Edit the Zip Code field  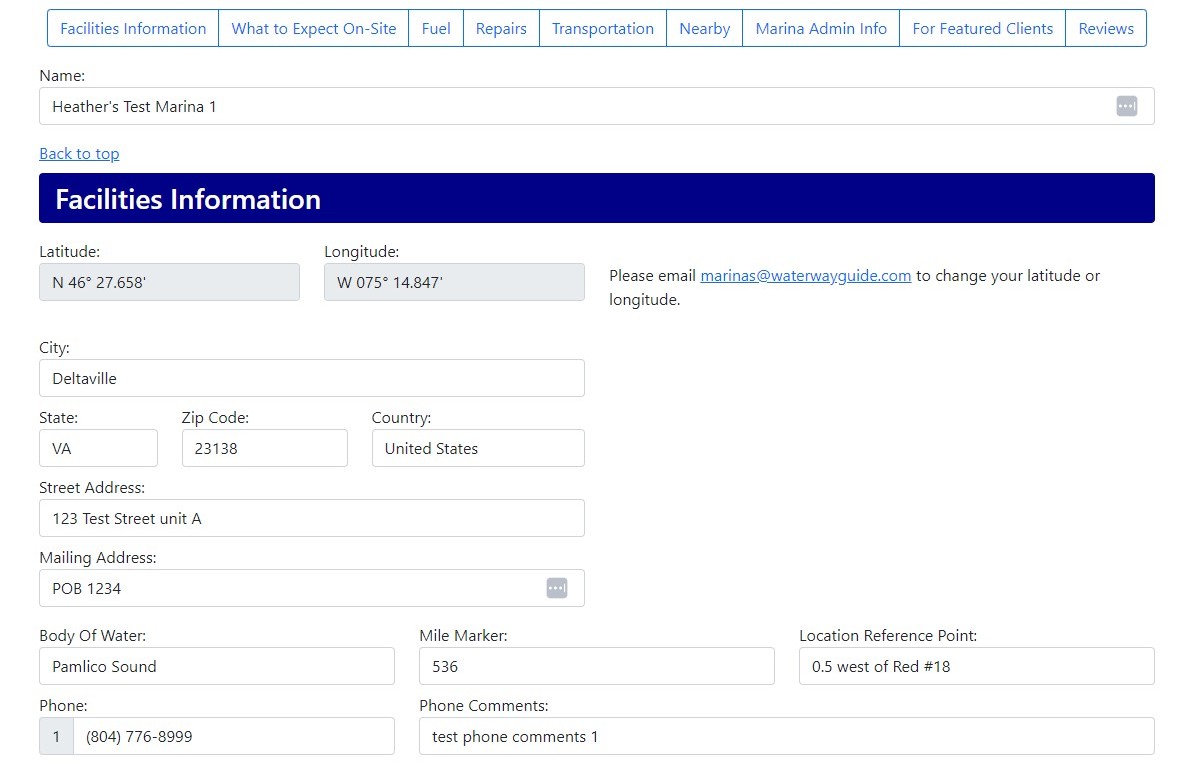(264, 448)
